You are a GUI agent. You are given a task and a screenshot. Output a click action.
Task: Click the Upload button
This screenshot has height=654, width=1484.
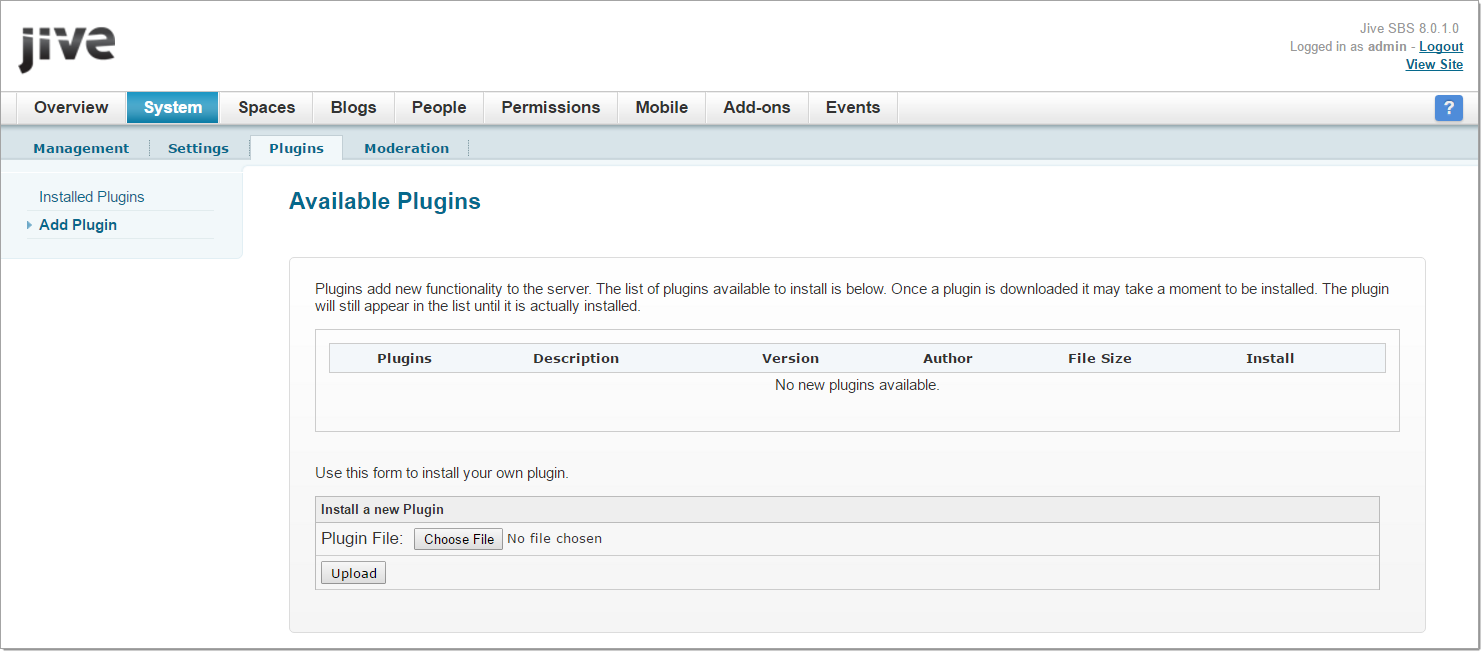[353, 572]
